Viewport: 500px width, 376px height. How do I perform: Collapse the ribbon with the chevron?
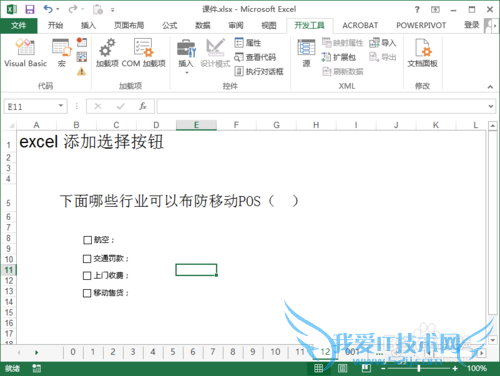click(490, 87)
